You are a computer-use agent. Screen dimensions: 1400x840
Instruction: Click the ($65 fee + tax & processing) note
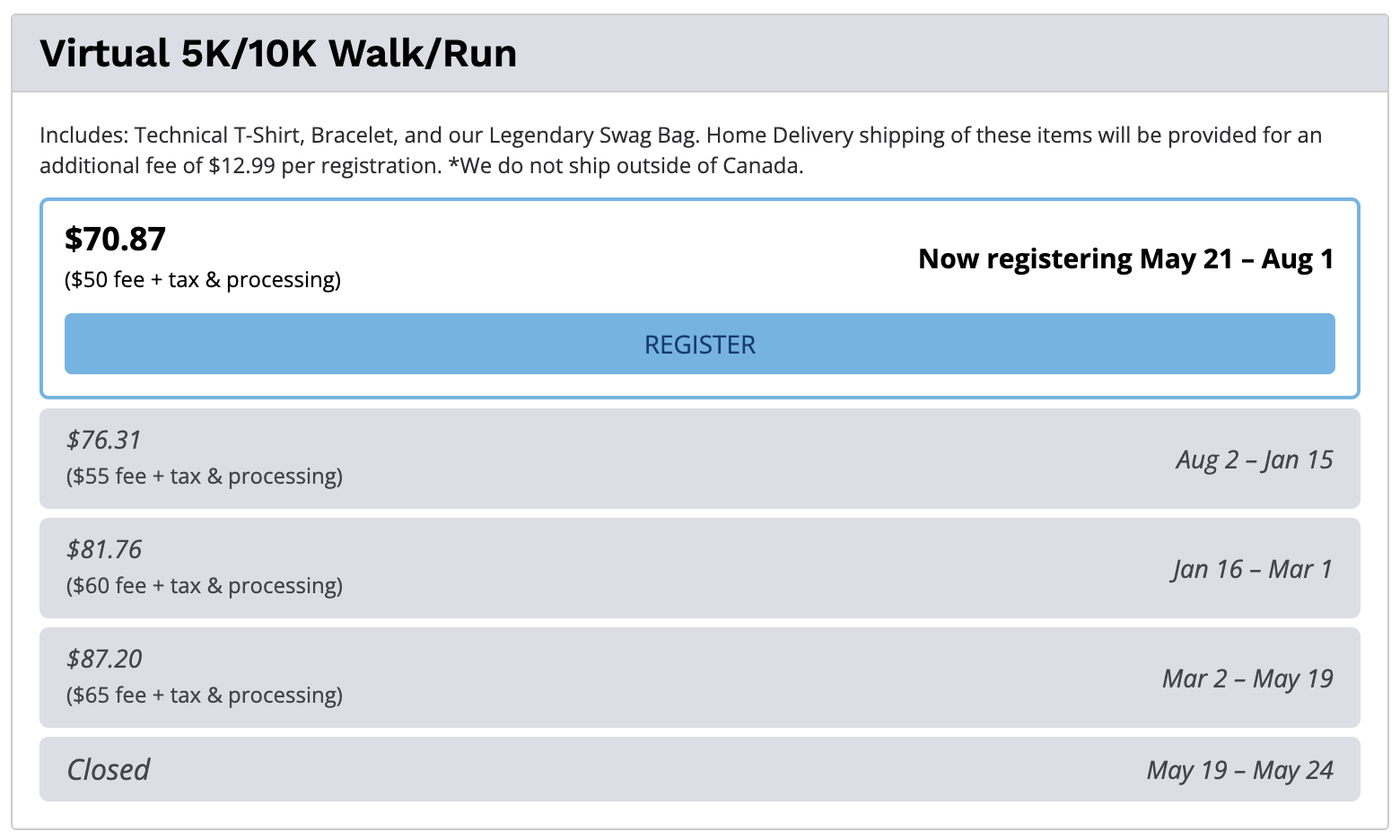205,696
